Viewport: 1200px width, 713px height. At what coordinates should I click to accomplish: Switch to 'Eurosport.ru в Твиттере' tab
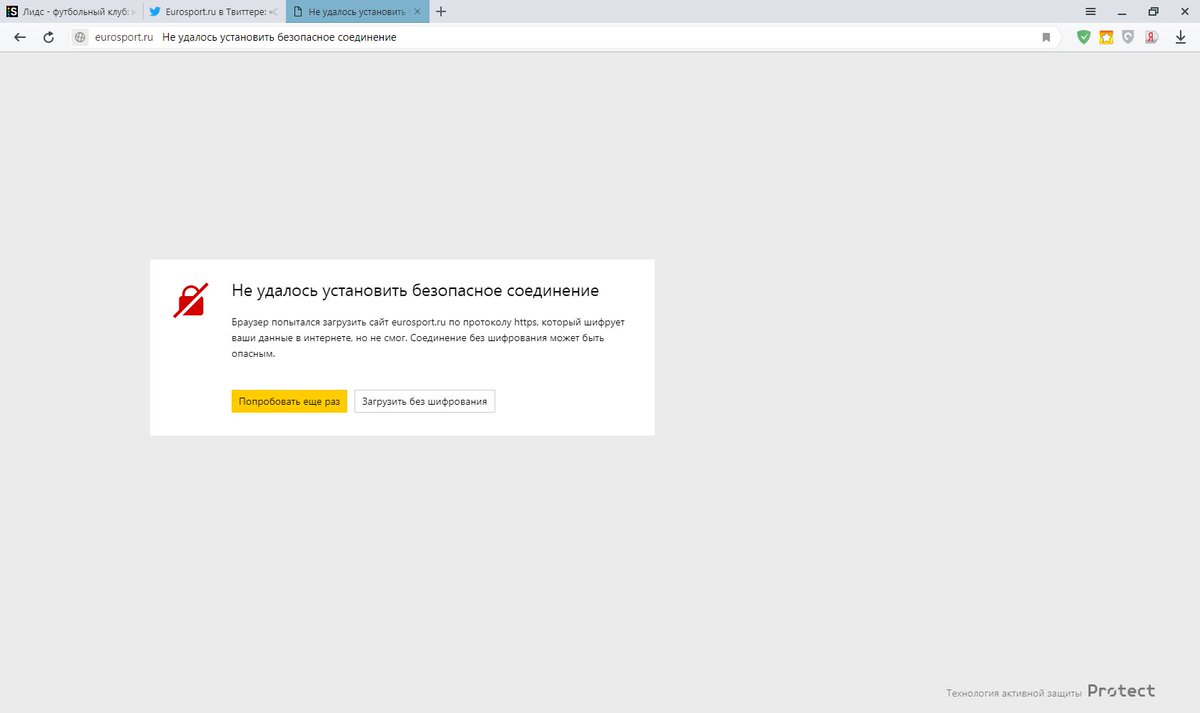214,12
